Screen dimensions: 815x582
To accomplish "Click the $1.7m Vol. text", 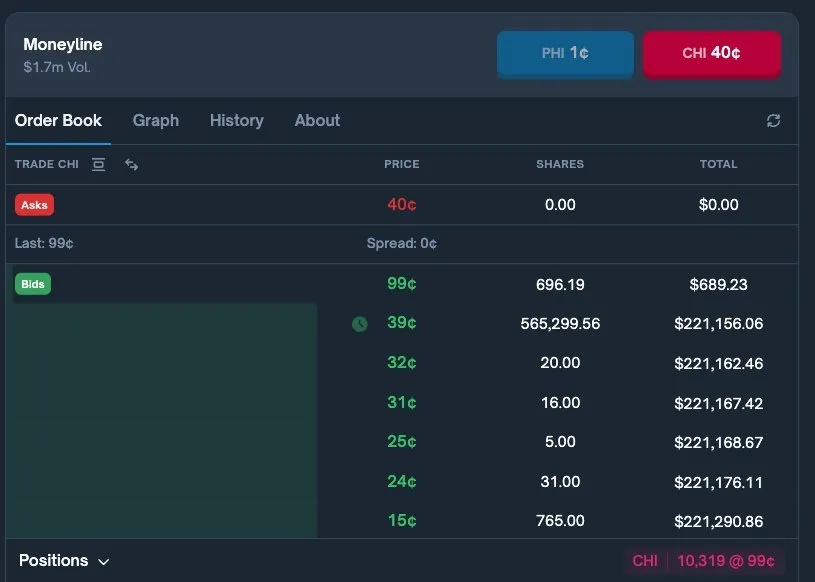I will [x=57, y=67].
